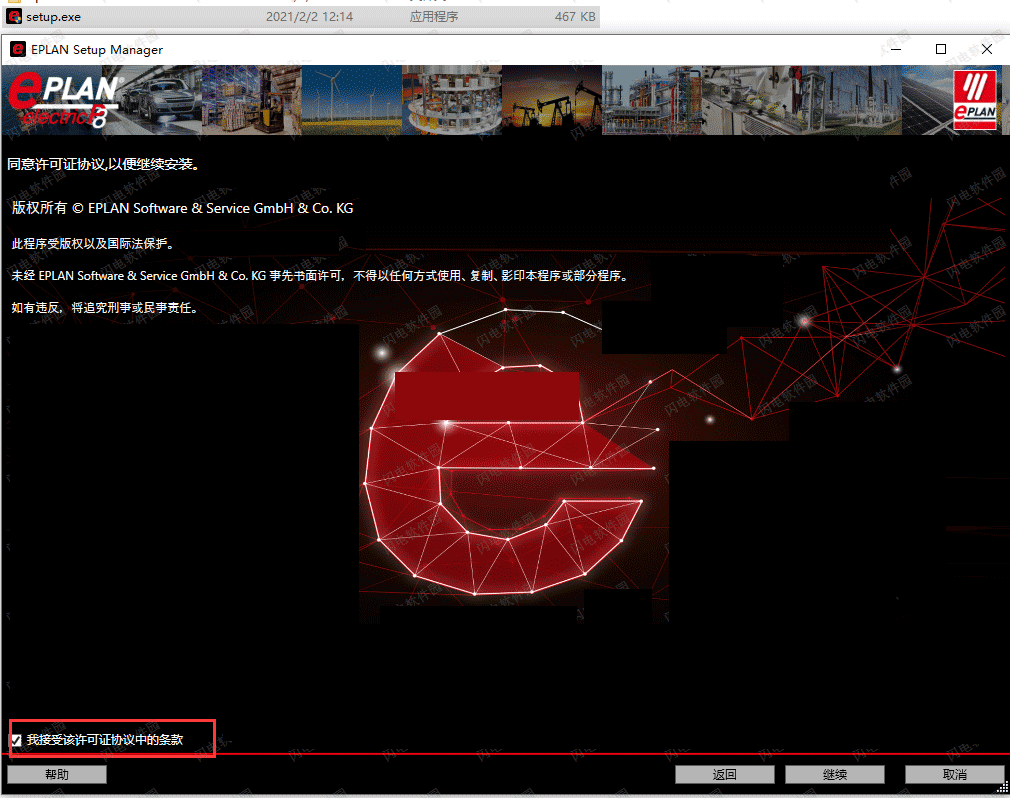The height and width of the screenshot is (798, 1010).
Task: Click the 继续 continue button
Action: pyautogui.click(x=835, y=774)
